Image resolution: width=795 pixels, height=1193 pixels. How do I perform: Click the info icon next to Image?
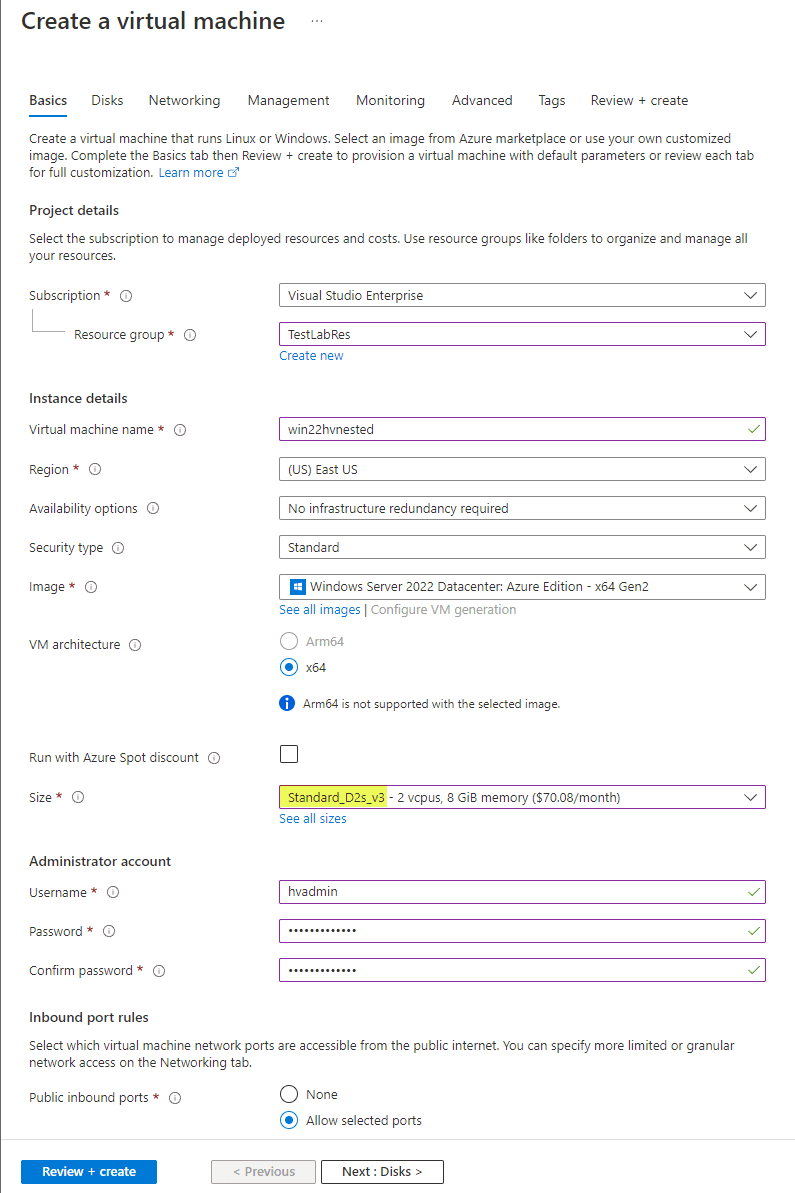point(91,587)
